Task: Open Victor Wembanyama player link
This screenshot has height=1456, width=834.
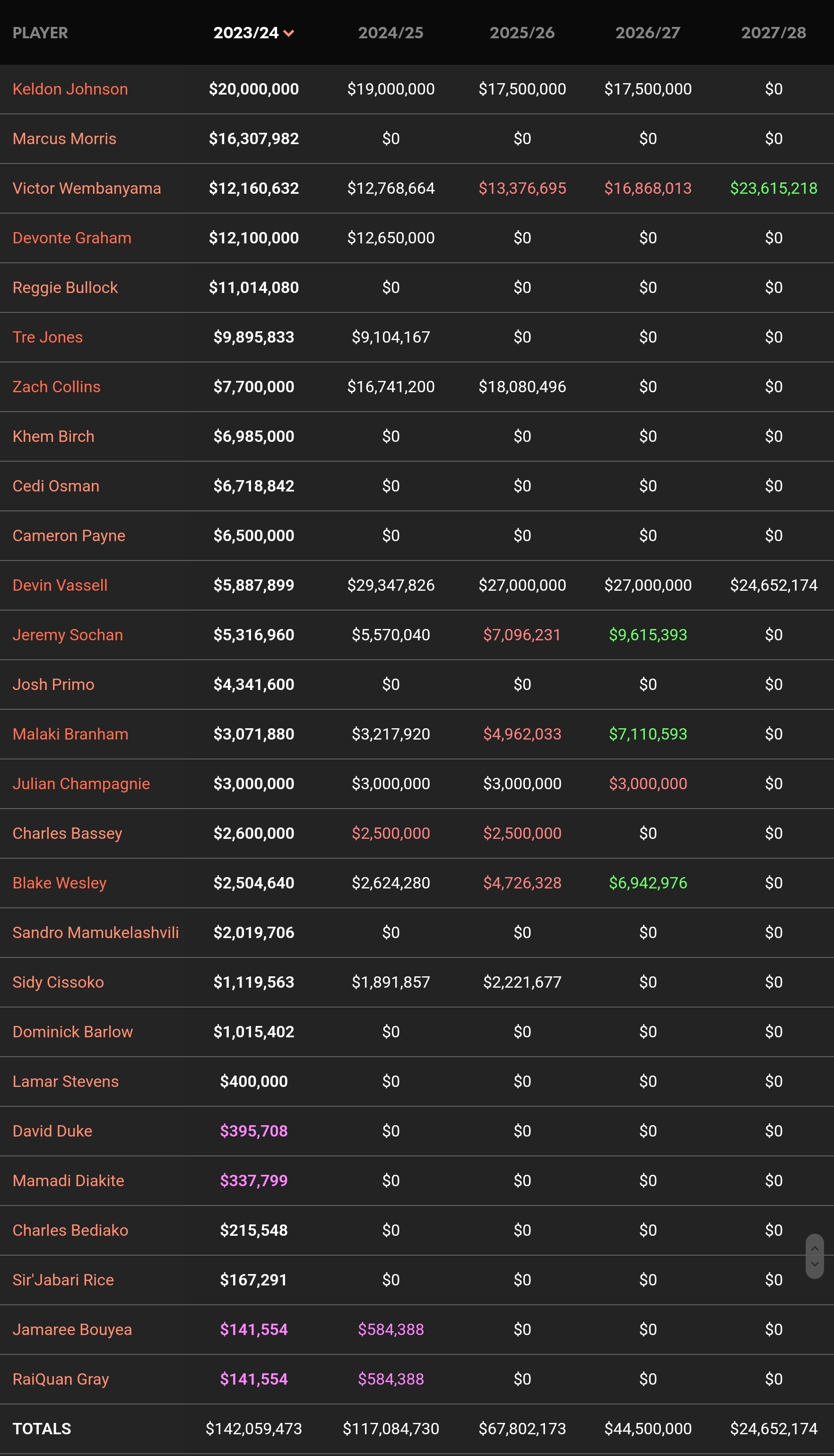Action: 87,188
